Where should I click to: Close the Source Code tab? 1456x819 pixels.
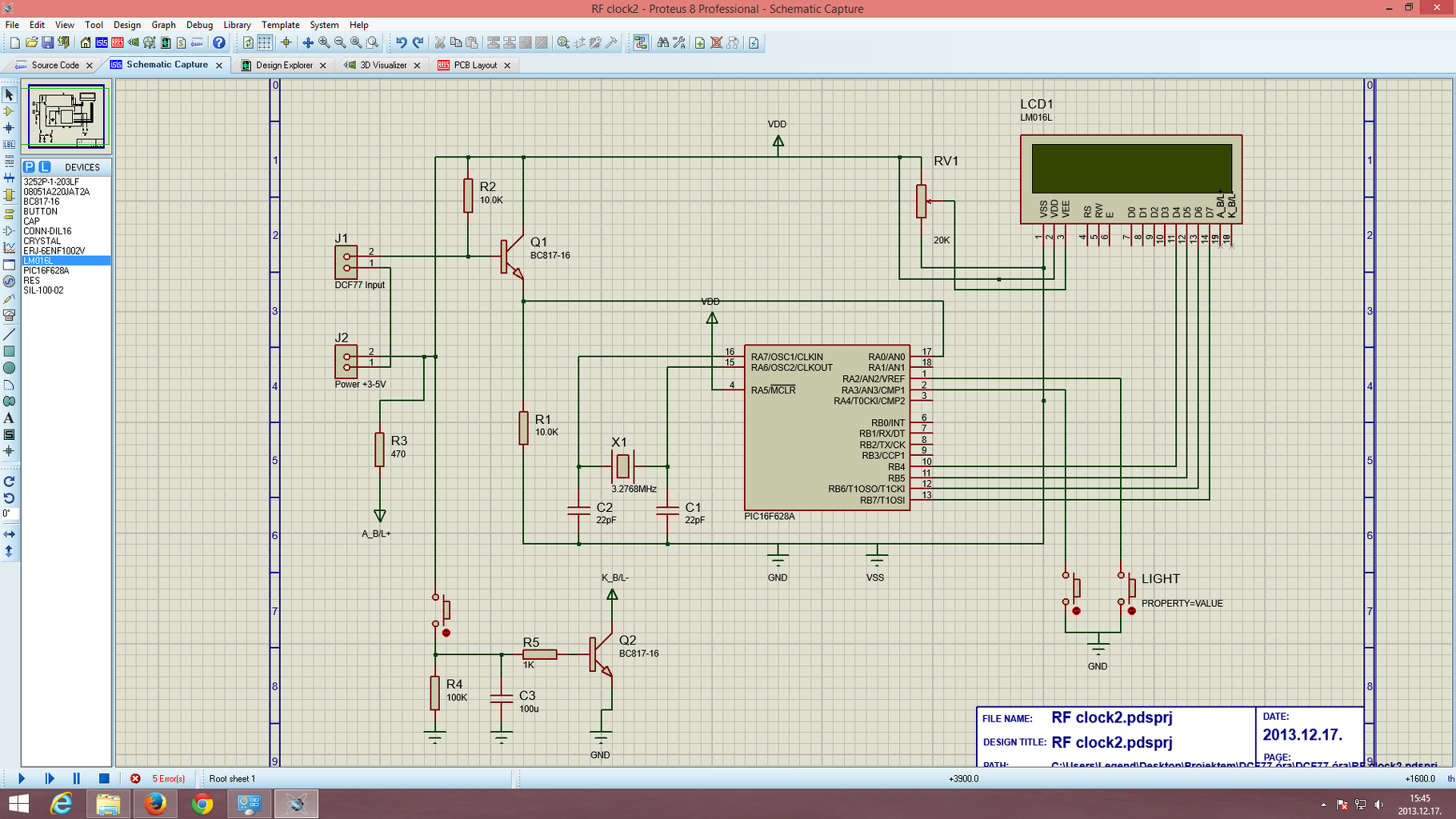click(89, 66)
